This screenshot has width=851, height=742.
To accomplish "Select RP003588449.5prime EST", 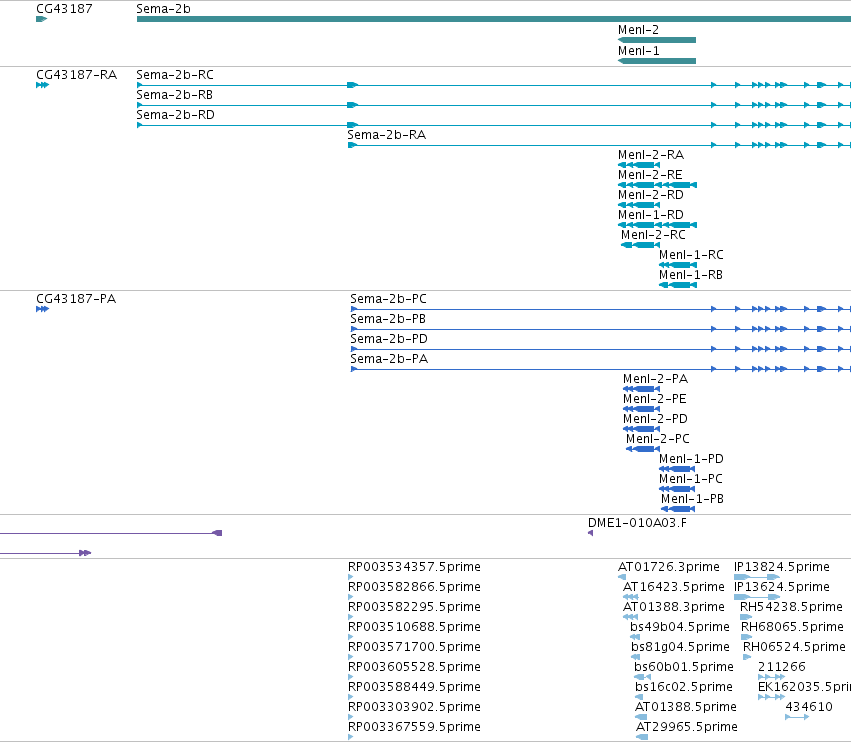I will (x=351, y=697).
